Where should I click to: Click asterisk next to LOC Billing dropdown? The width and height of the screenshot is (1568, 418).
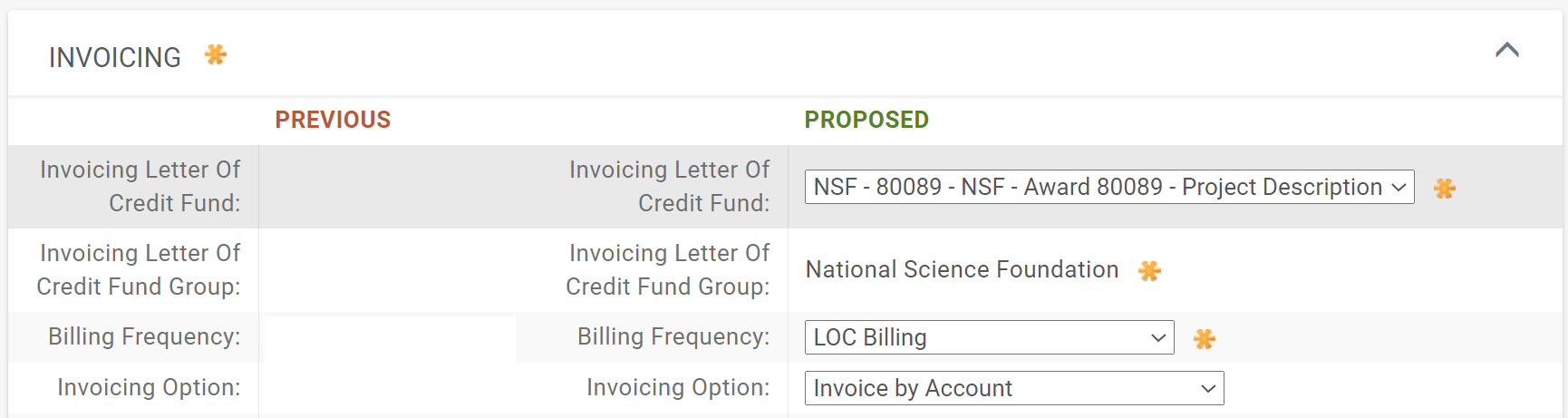point(1204,339)
